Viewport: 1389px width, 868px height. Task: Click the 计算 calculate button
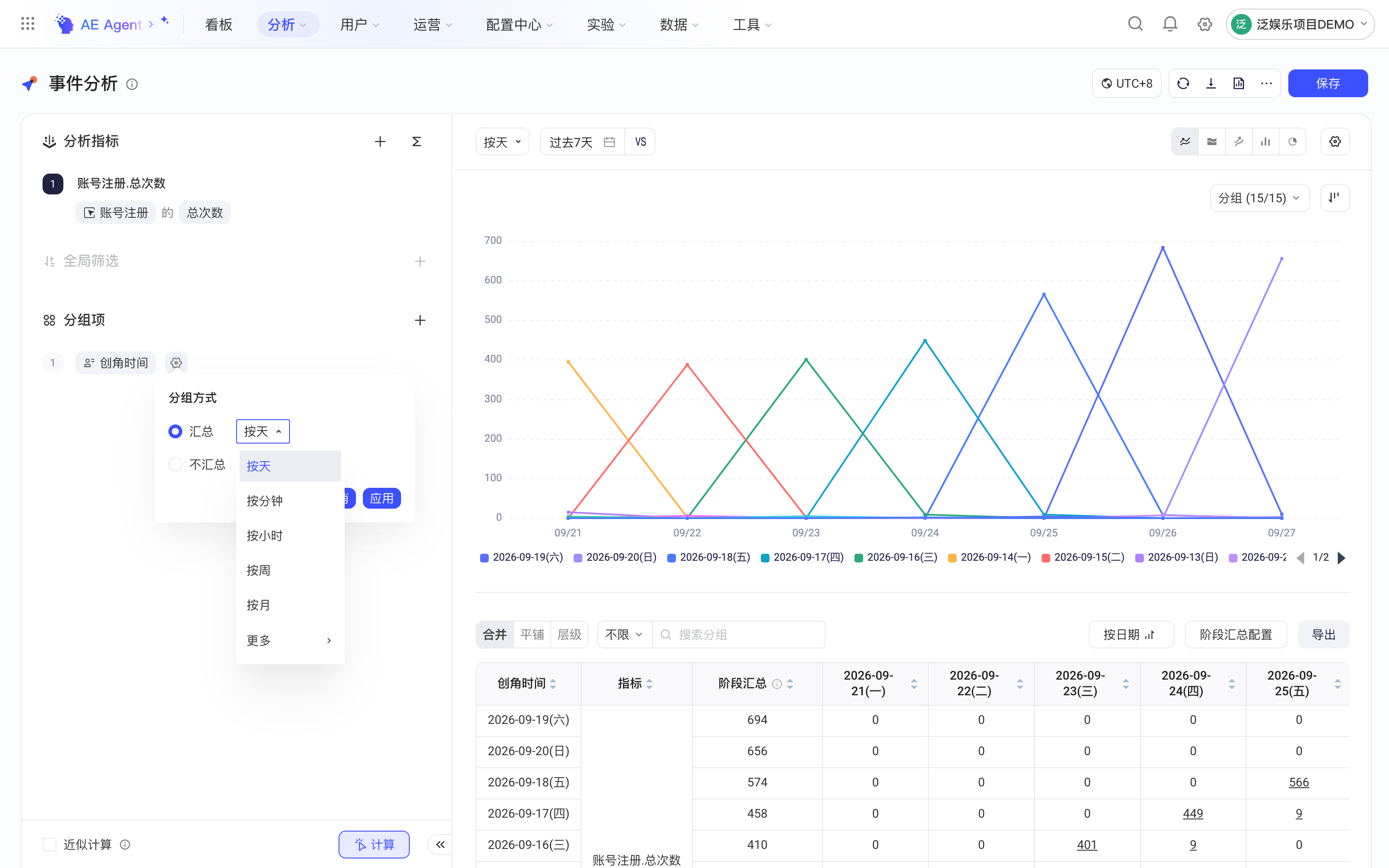tap(374, 845)
